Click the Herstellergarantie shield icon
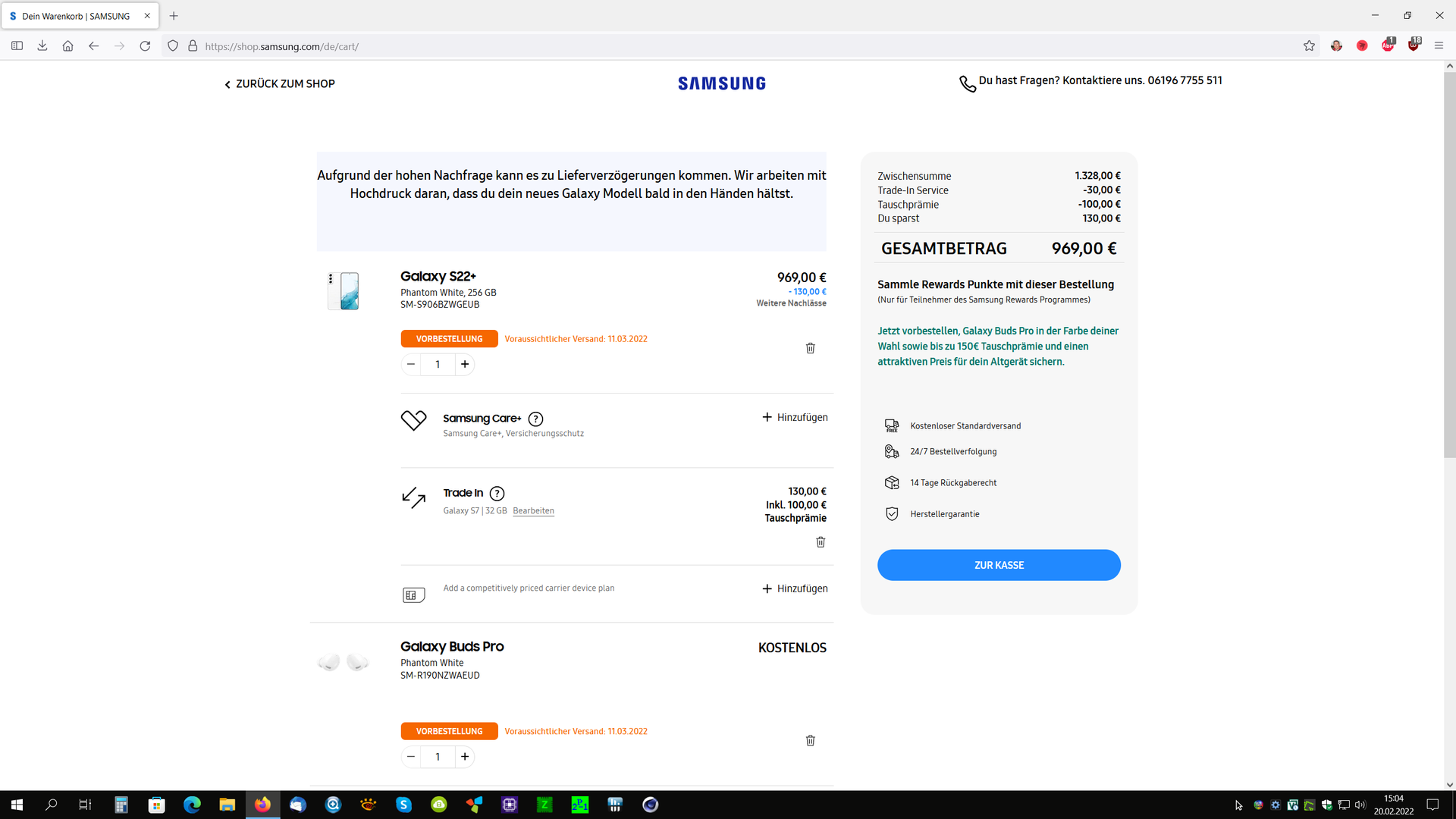Image resolution: width=1456 pixels, height=819 pixels. click(x=892, y=514)
